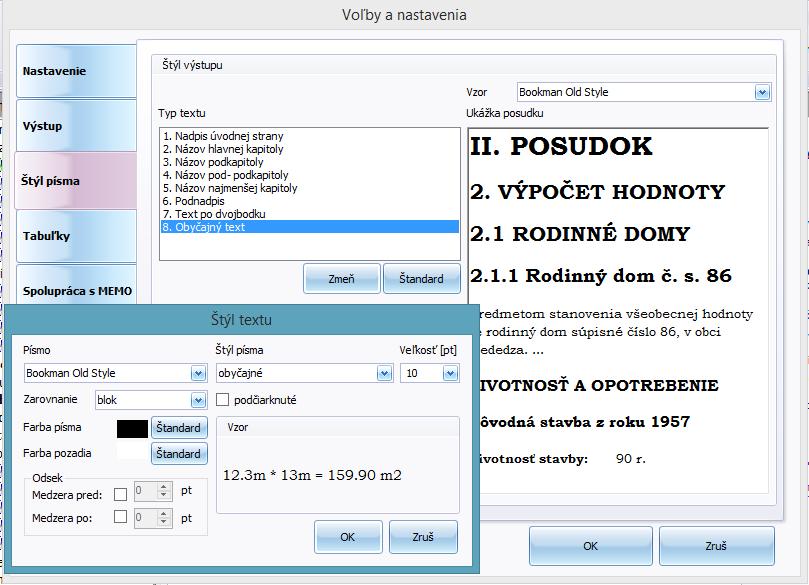Select '8. Obyčajný text' row

310,227
